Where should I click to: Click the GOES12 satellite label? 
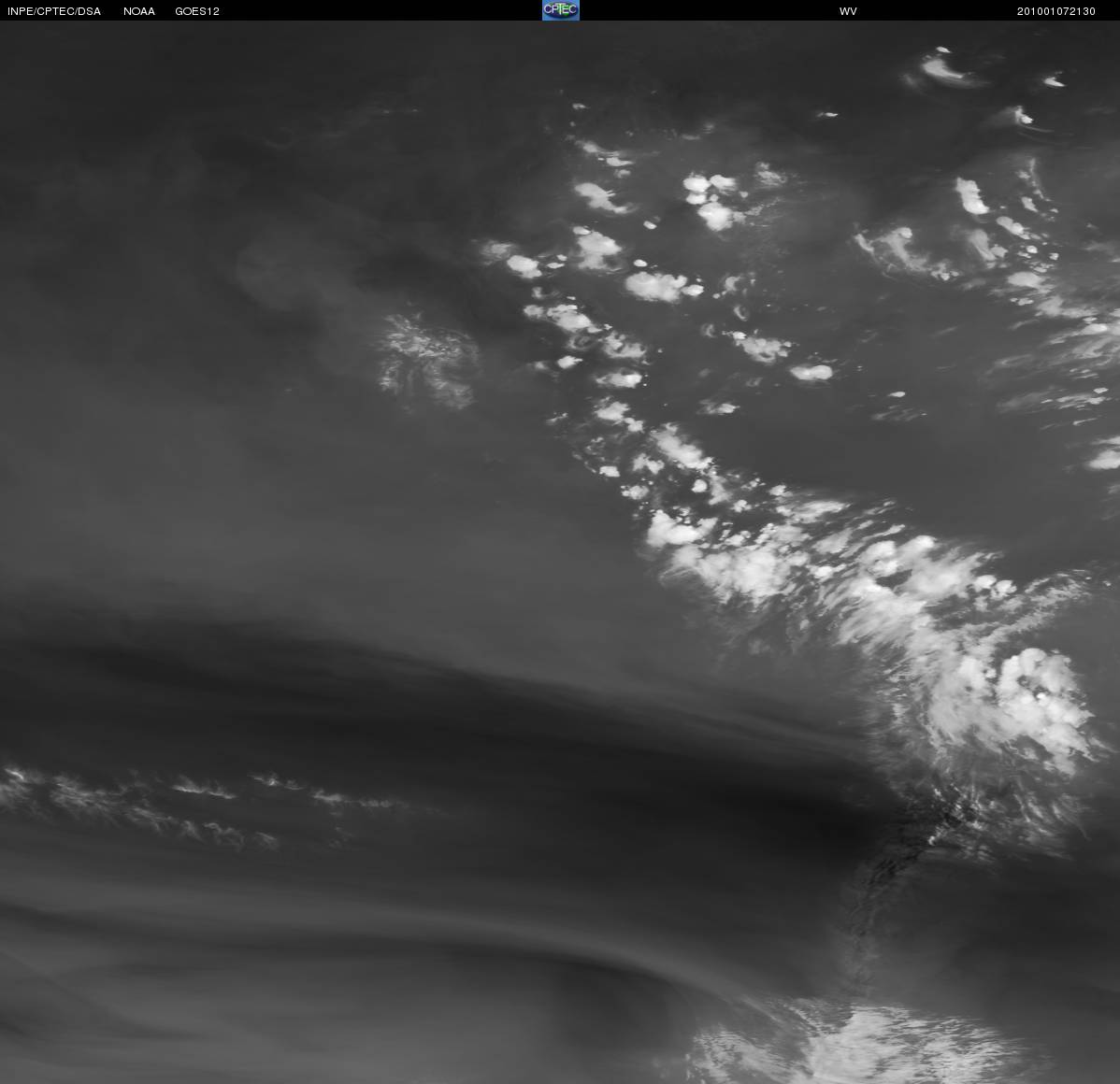[197, 11]
